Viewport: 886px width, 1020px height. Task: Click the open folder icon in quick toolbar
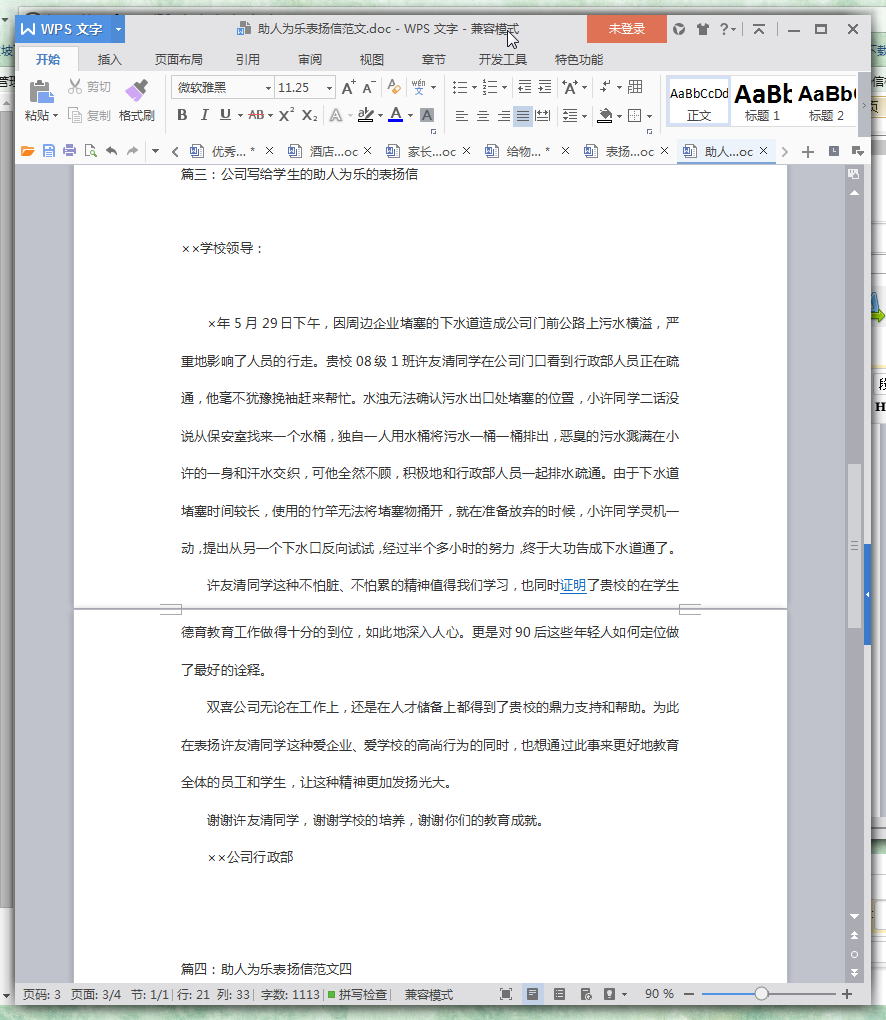tap(27, 151)
